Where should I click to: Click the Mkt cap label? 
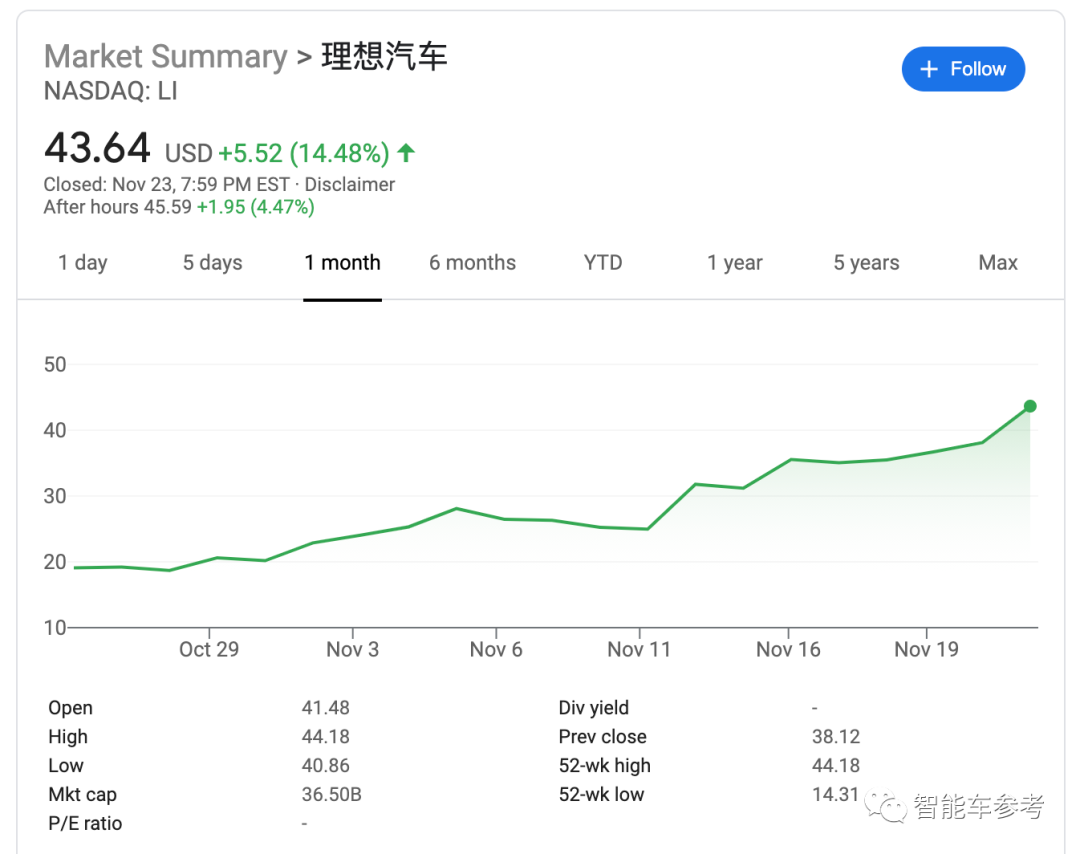point(83,794)
